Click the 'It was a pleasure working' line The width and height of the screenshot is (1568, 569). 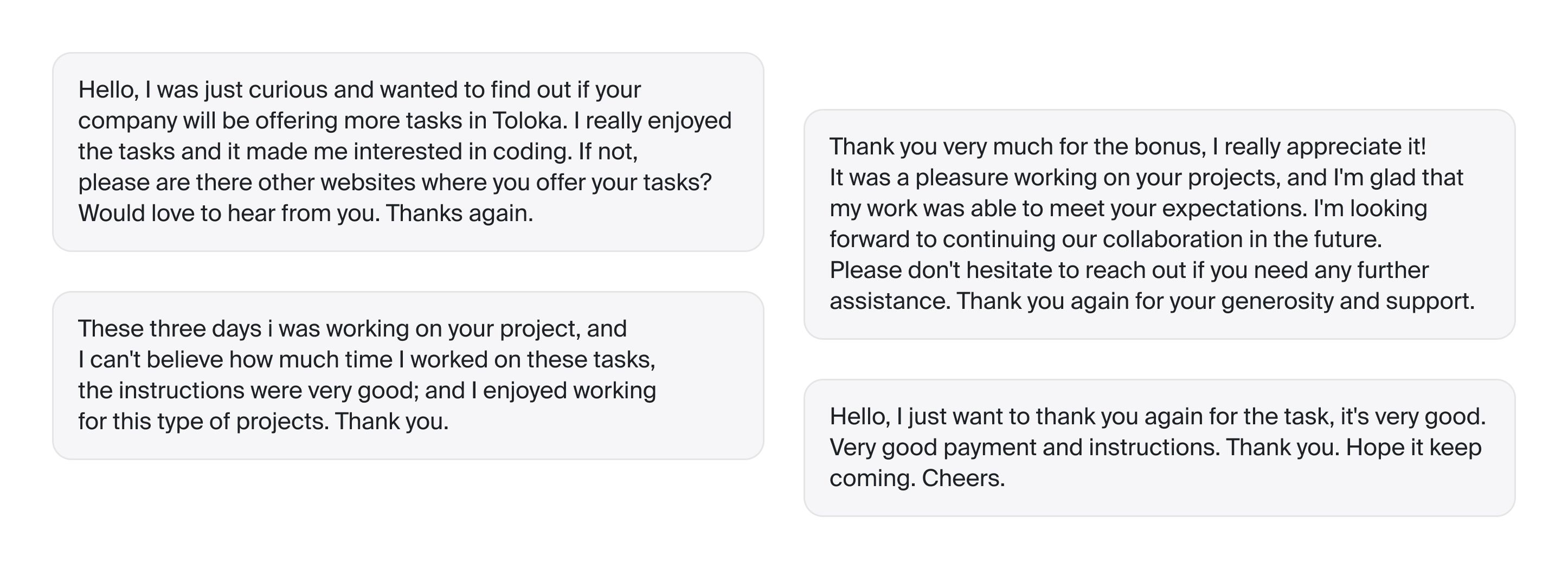coord(1146,178)
